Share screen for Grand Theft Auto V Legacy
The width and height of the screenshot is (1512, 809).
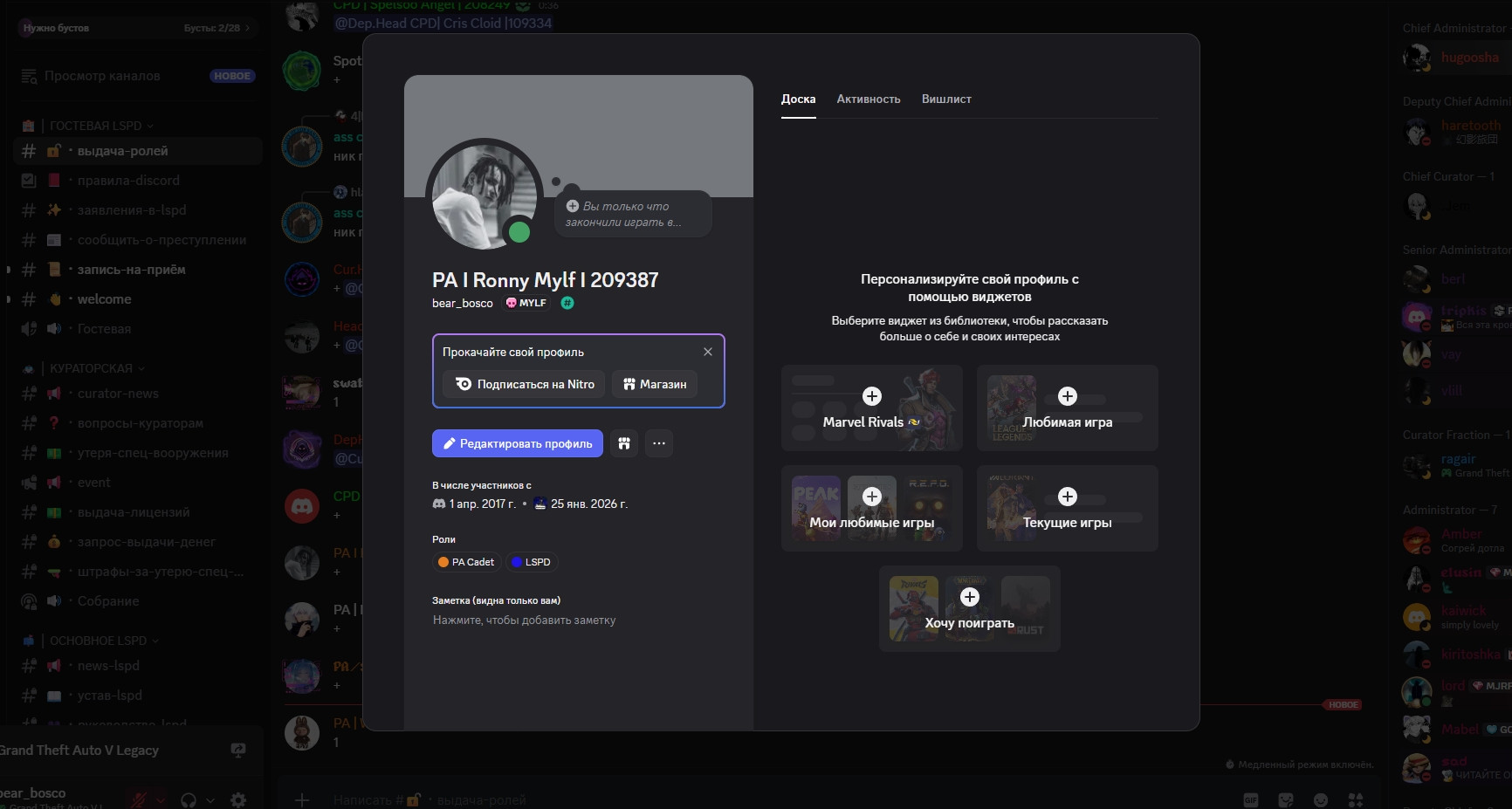click(x=238, y=750)
